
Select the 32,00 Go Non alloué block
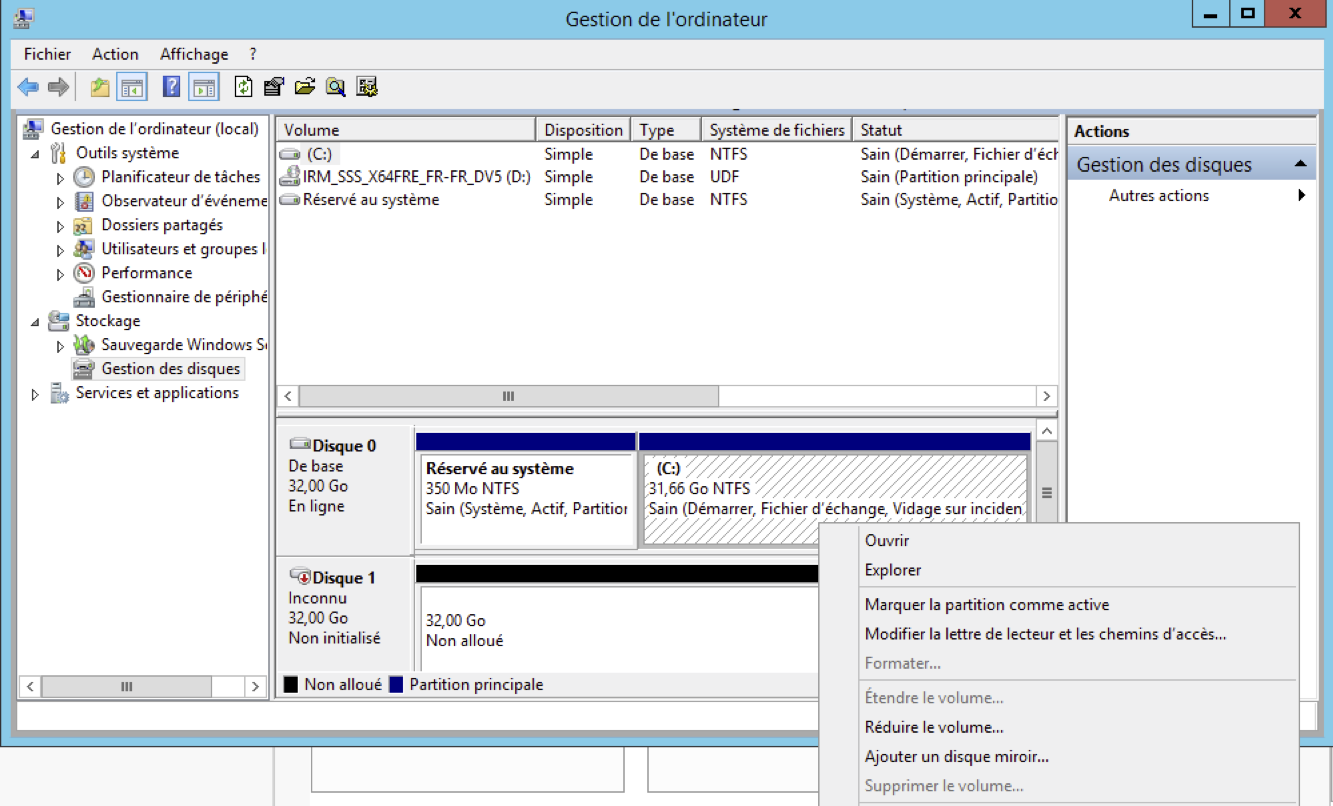617,630
